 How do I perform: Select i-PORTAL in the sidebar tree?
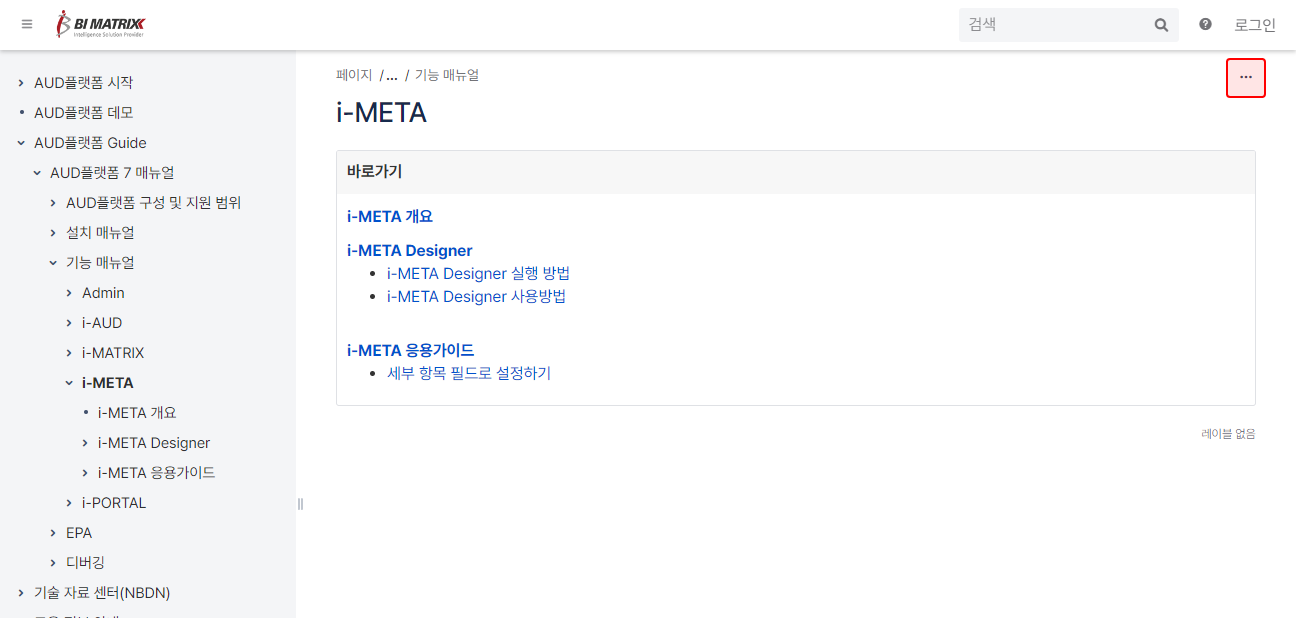114,503
